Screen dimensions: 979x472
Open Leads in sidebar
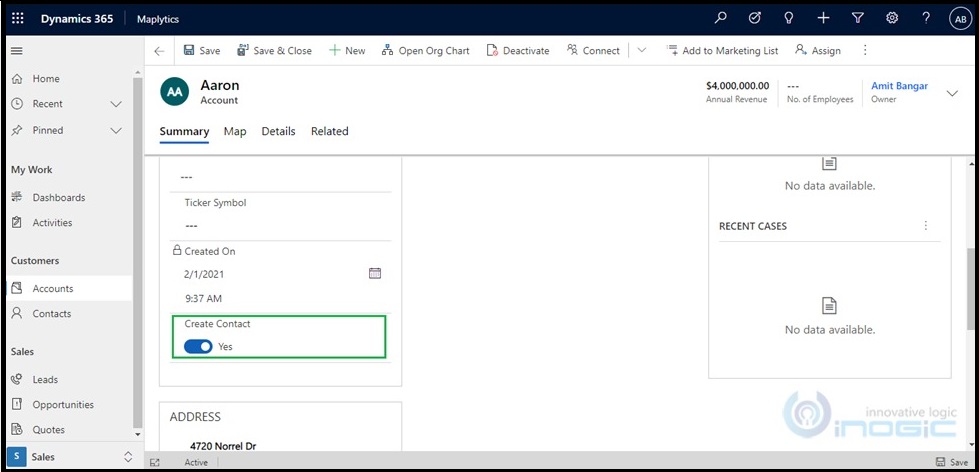point(69,380)
